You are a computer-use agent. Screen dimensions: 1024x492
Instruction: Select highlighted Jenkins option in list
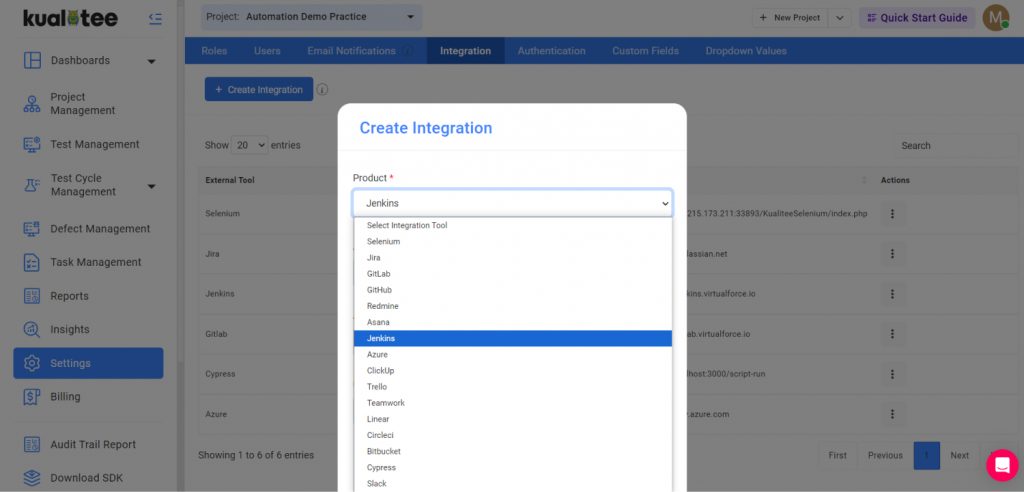coord(513,338)
